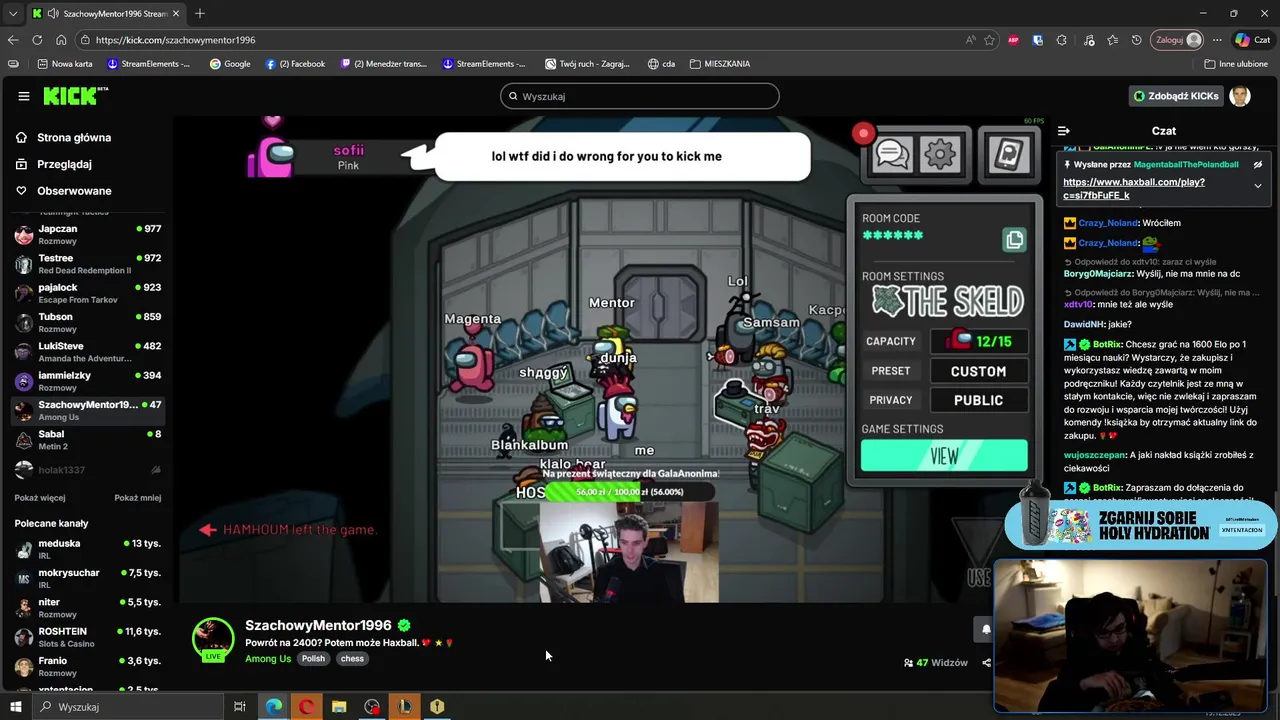Open Edge three-dots settings menu

[x=1217, y=40]
